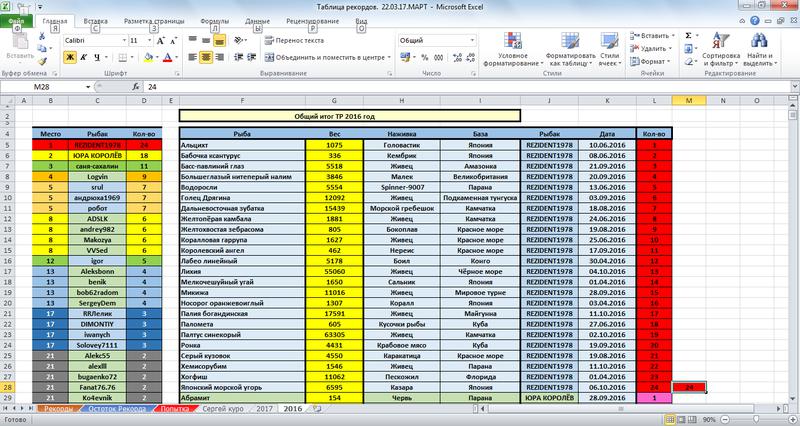The image size is (800, 426).
Task: Toggle underline formatting
Action: 96,58
